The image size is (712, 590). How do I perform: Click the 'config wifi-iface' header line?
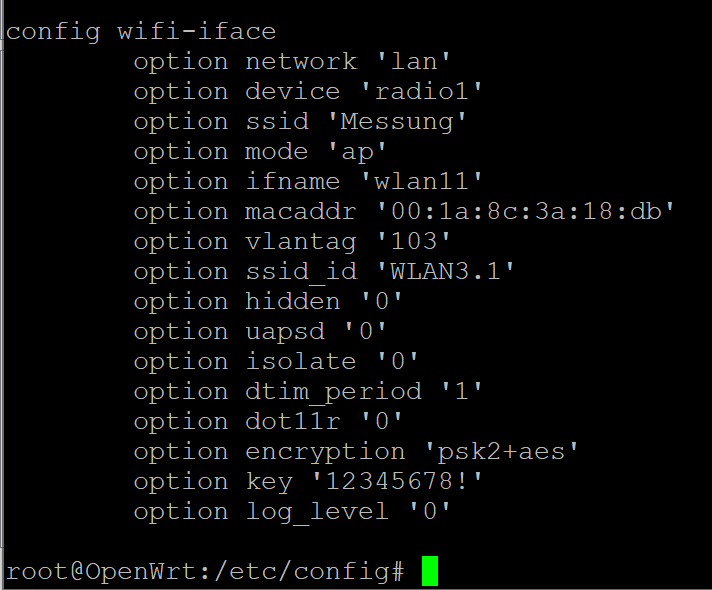coord(141,32)
